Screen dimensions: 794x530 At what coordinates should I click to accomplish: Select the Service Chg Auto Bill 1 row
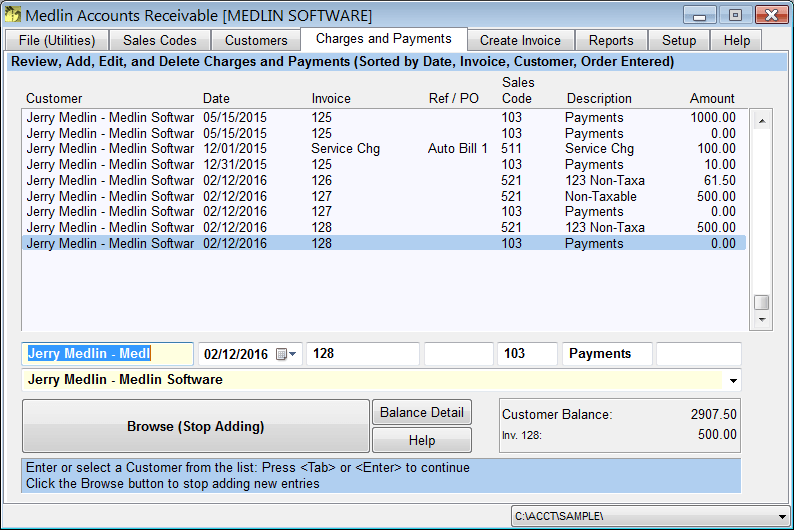point(384,149)
